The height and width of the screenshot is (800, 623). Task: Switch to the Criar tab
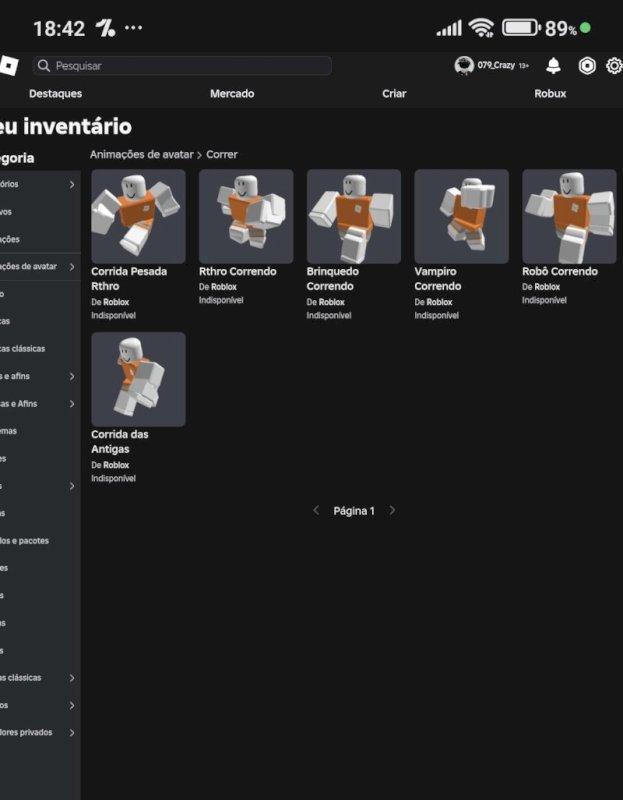tap(394, 93)
